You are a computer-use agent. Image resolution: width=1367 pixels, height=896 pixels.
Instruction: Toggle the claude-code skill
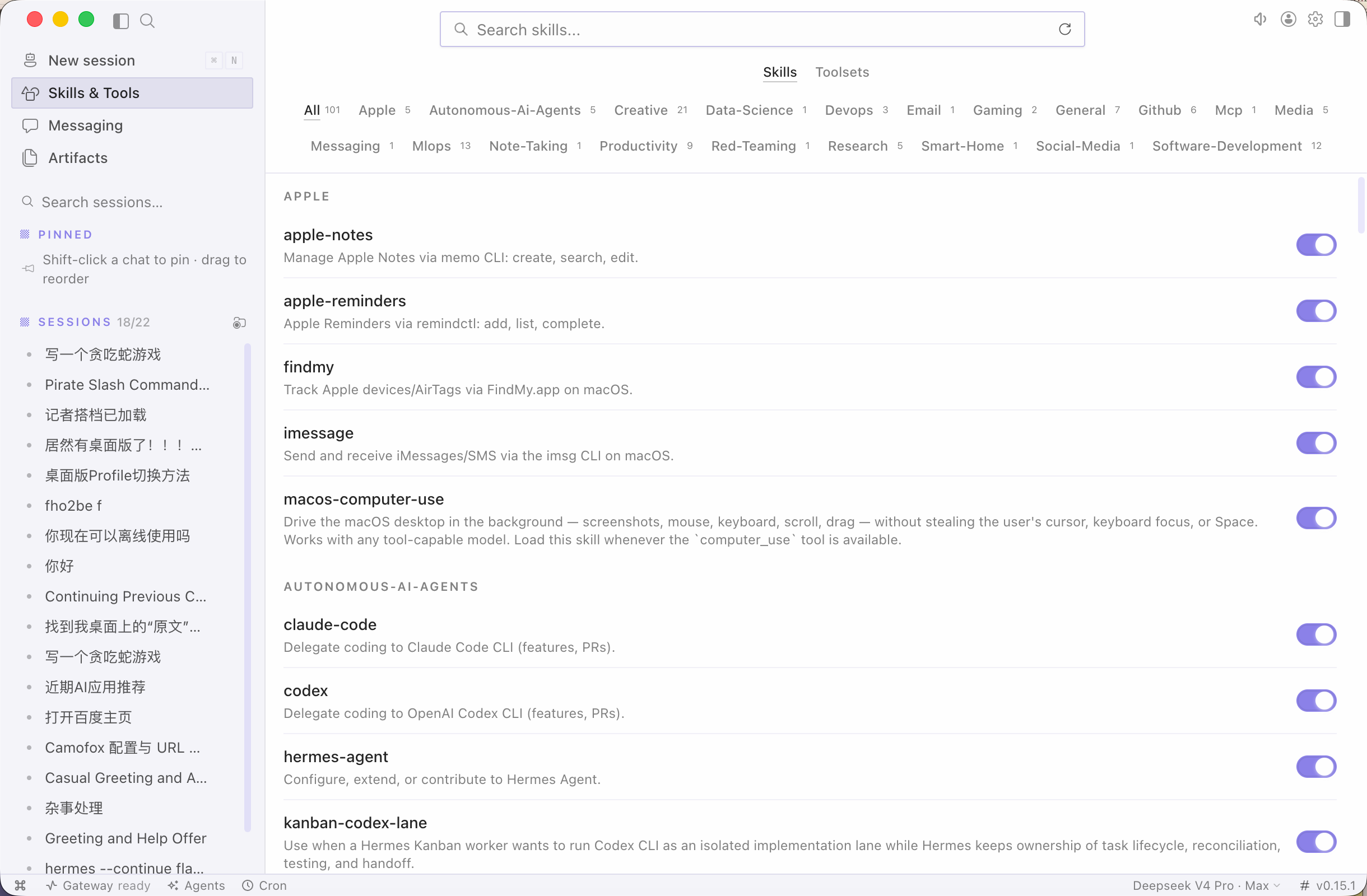coord(1316,635)
